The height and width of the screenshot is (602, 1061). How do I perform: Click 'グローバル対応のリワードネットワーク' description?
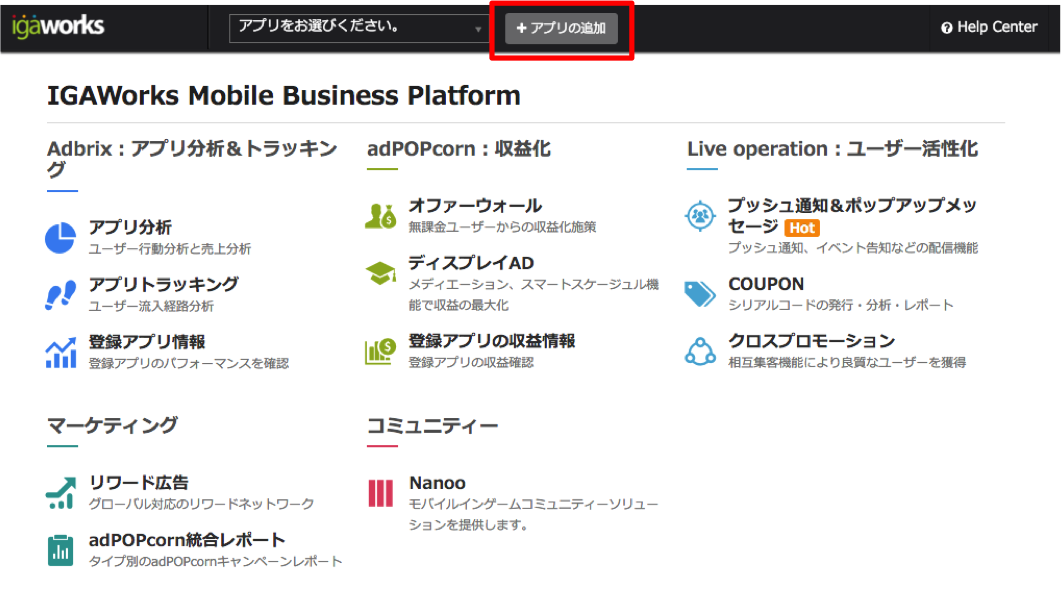tap(202, 504)
